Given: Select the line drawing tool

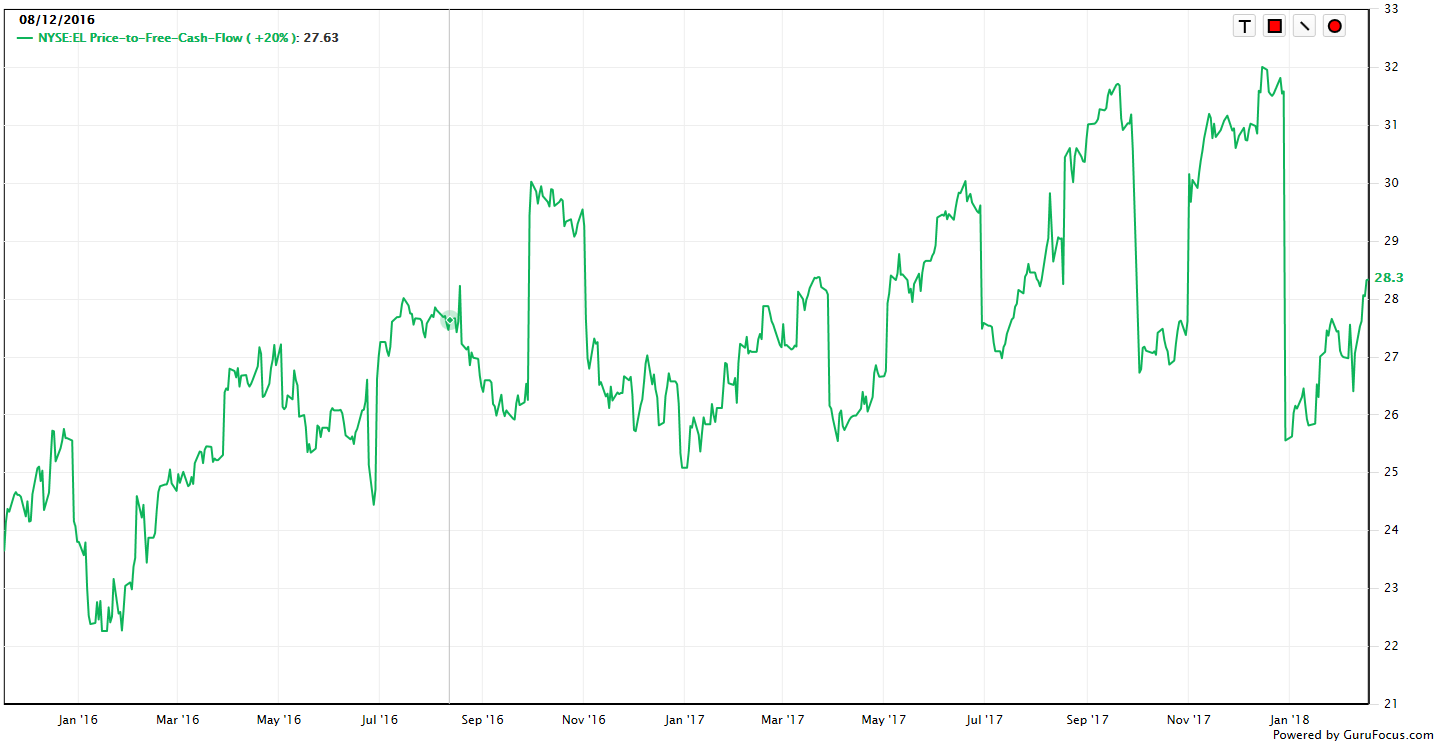Looking at the screenshot, I should coord(1304,26).
